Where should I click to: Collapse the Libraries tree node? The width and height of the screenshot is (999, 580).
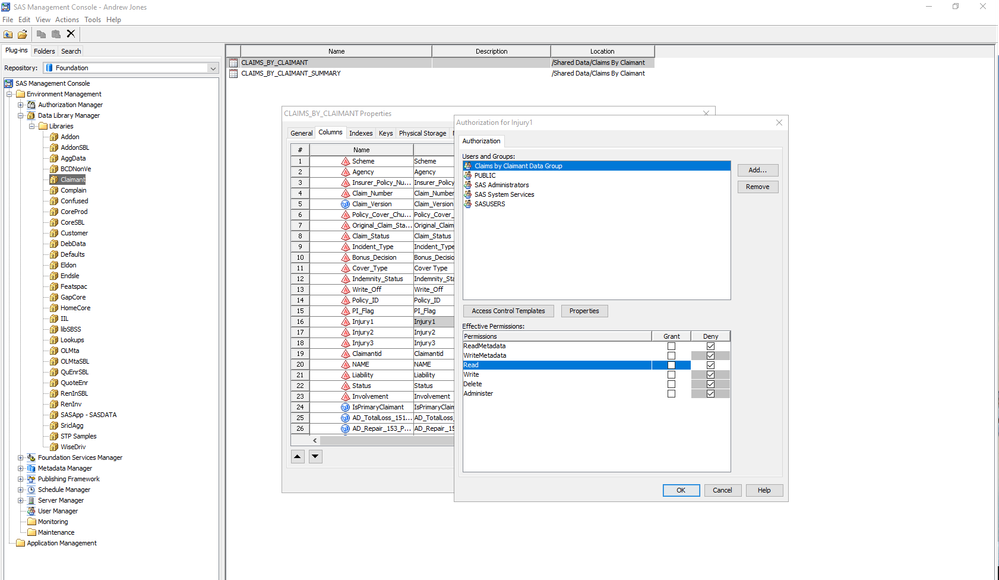(x=31, y=126)
